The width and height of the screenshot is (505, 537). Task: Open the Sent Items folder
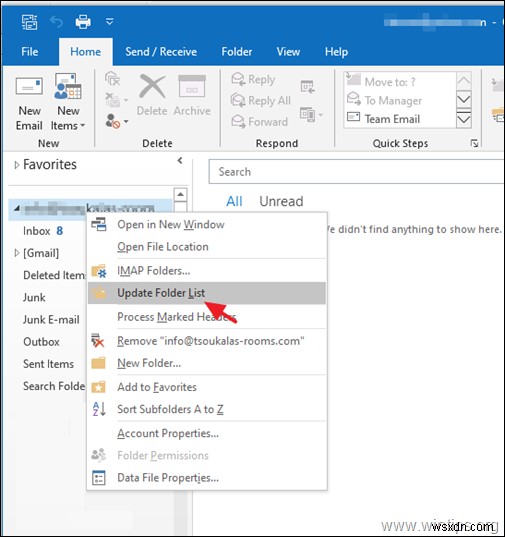48,364
